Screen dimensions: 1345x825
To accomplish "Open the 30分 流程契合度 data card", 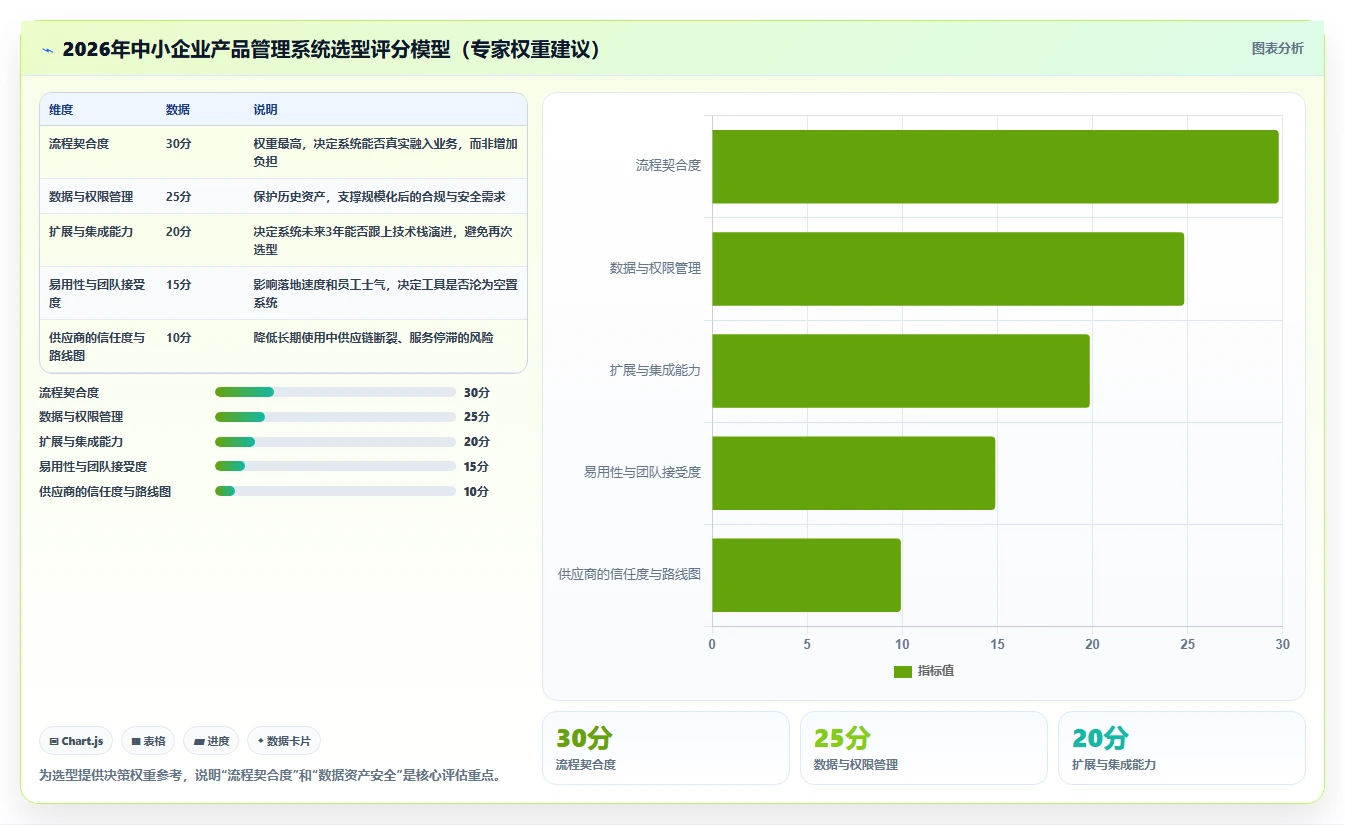I will [666, 748].
